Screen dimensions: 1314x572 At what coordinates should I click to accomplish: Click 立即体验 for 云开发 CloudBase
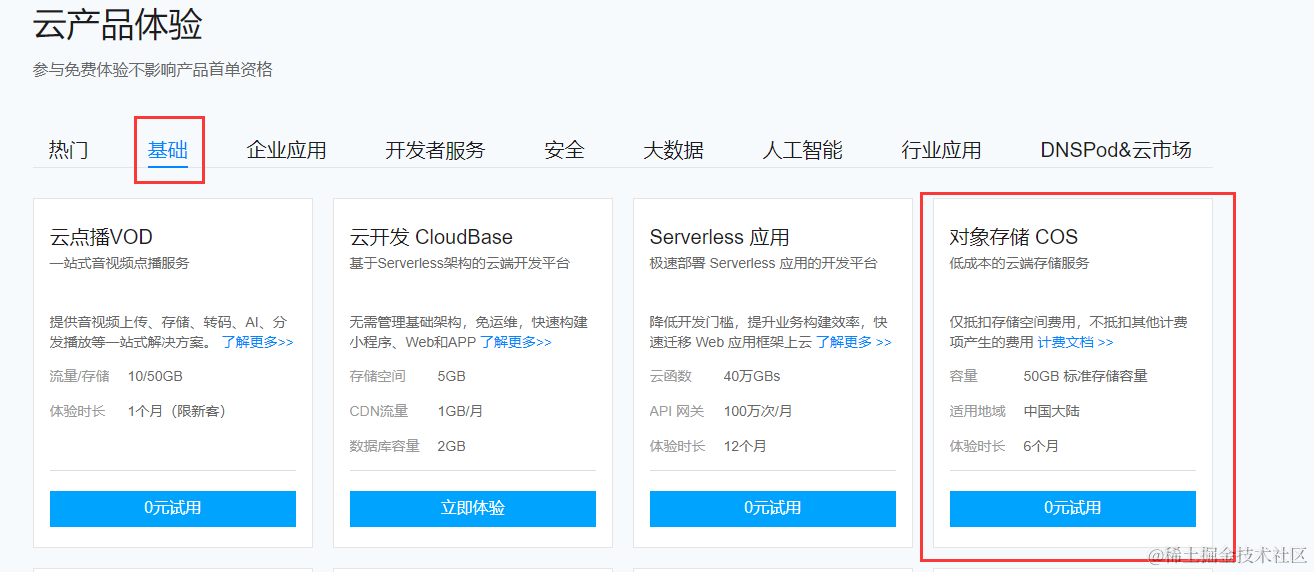click(473, 508)
